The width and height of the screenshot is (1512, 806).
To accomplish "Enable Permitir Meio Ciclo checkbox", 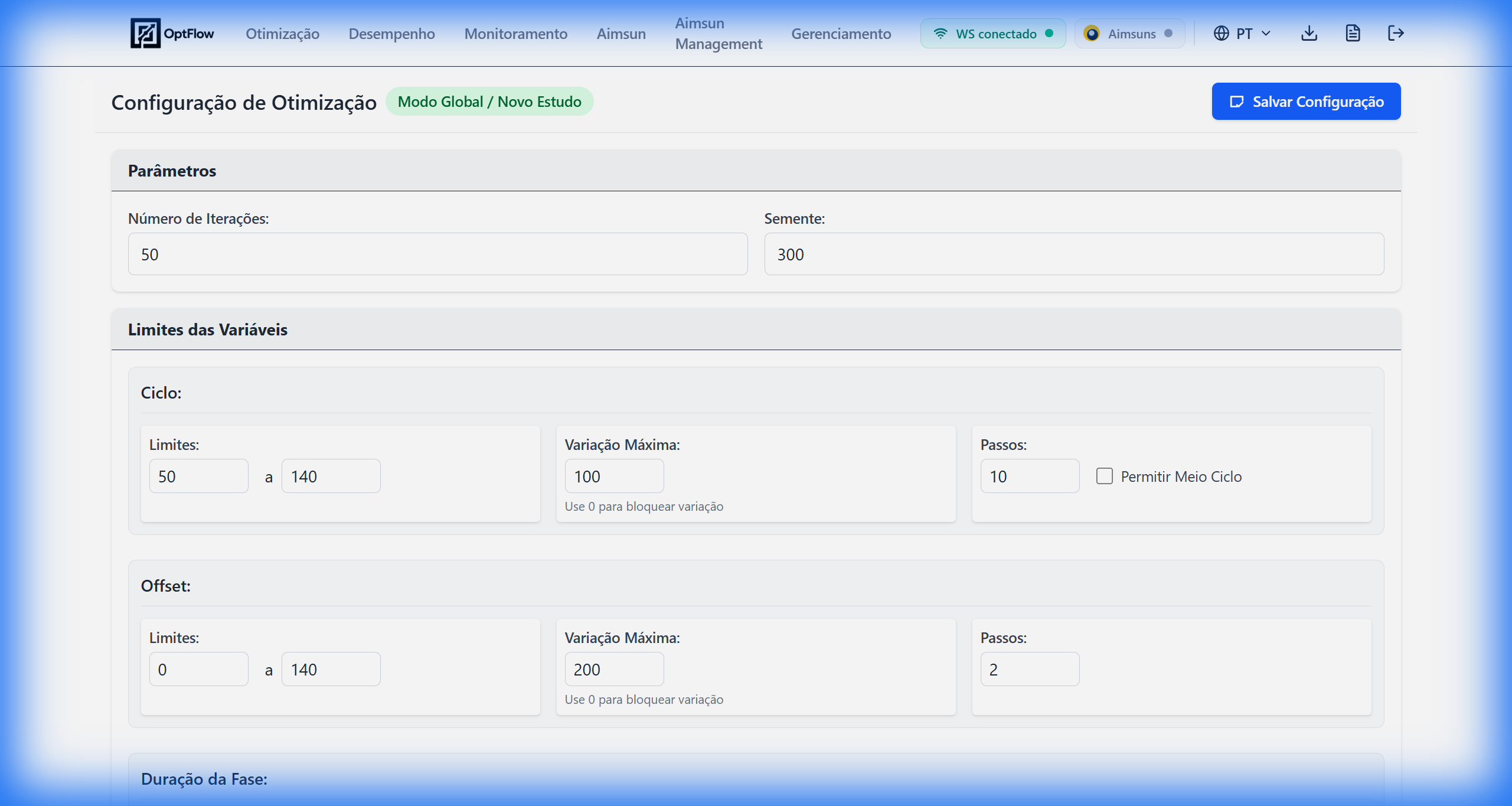I will coord(1104,476).
